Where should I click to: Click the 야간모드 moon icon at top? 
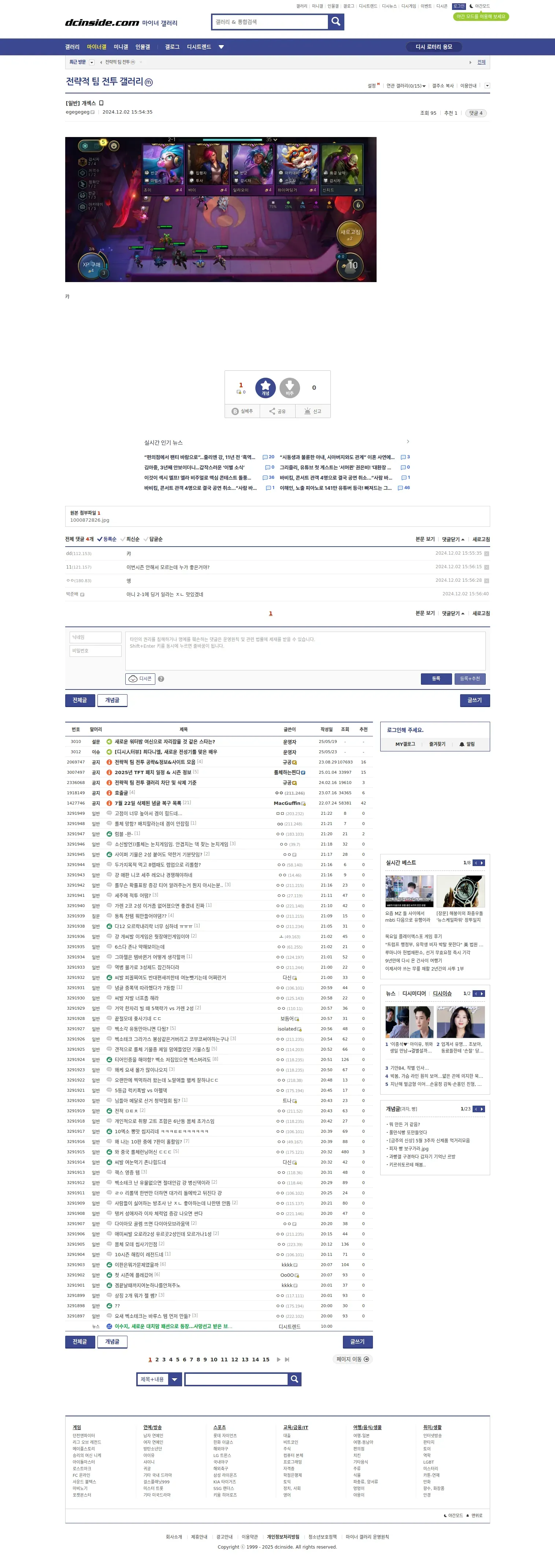471,6
